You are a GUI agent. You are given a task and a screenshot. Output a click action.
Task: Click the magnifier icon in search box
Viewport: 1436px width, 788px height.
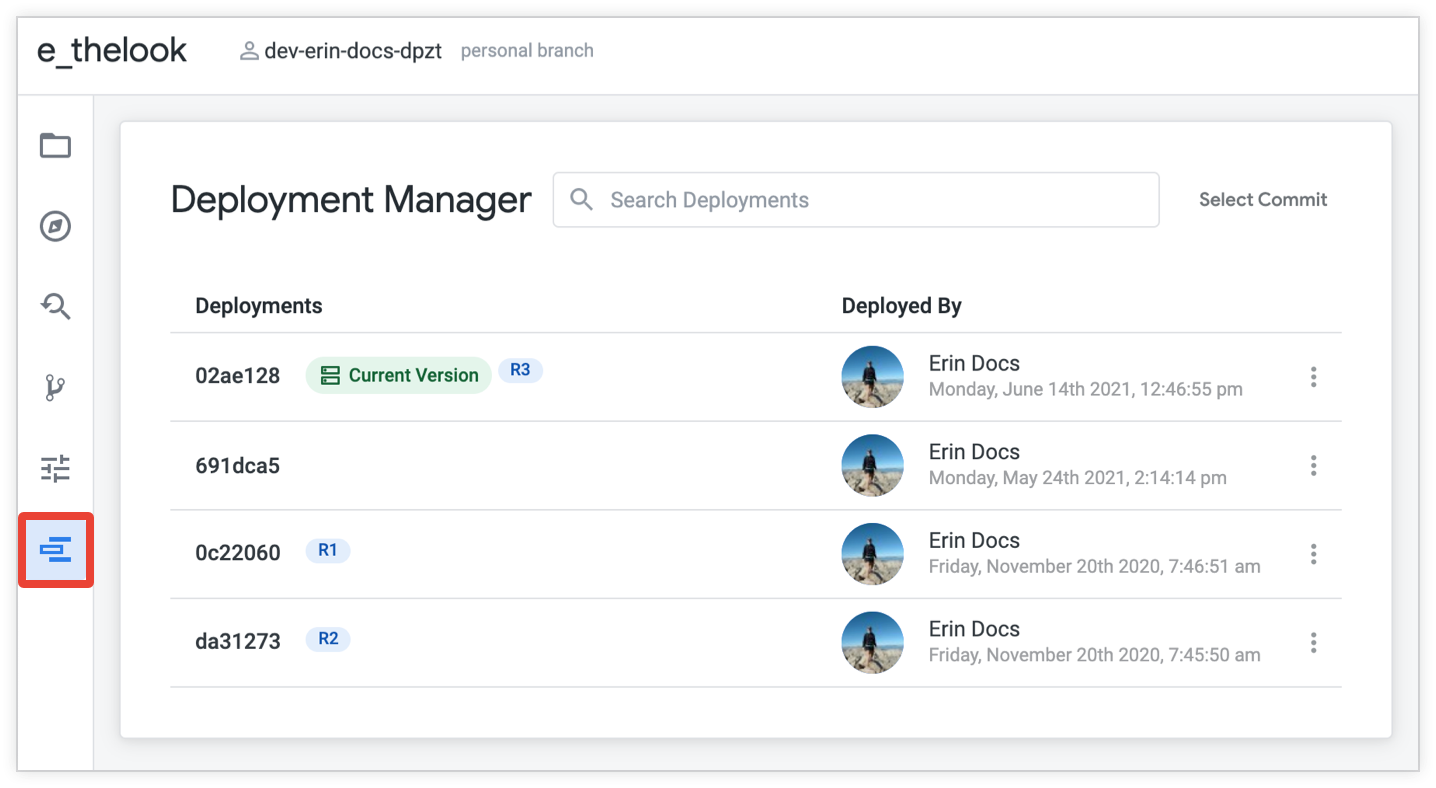(x=581, y=200)
